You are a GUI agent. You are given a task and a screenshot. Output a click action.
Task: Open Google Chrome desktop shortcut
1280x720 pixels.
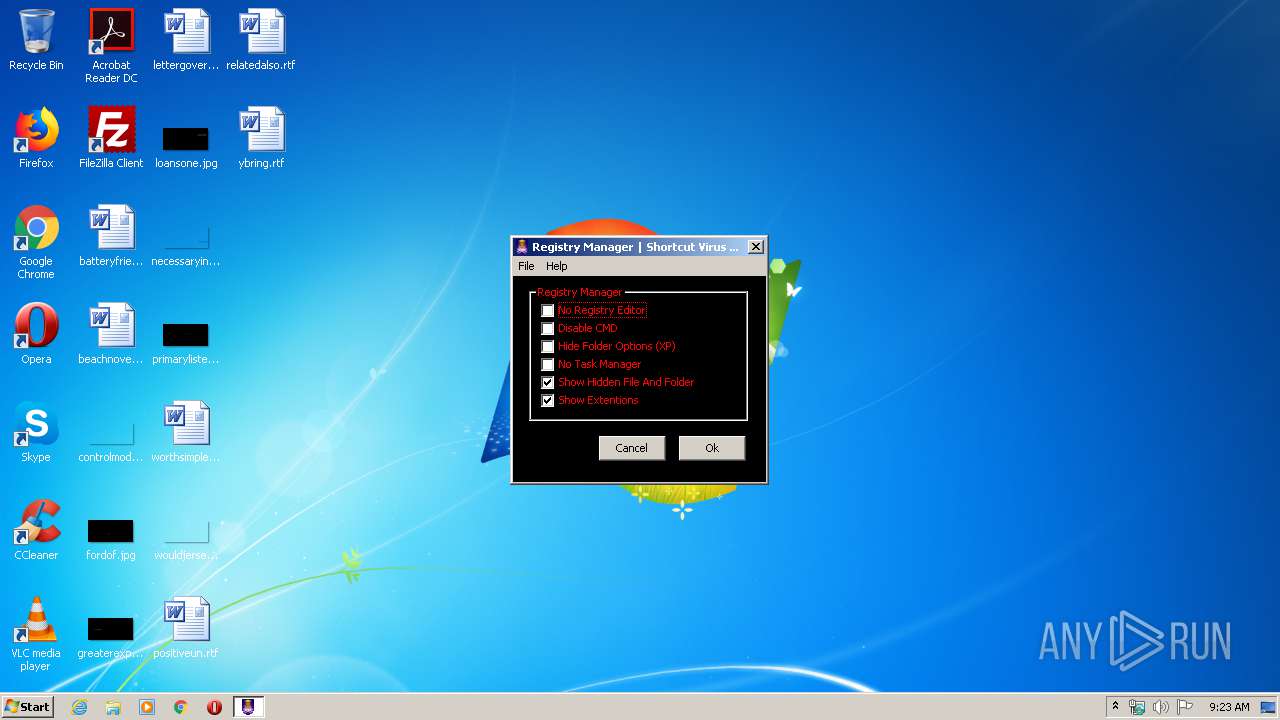click(x=36, y=242)
